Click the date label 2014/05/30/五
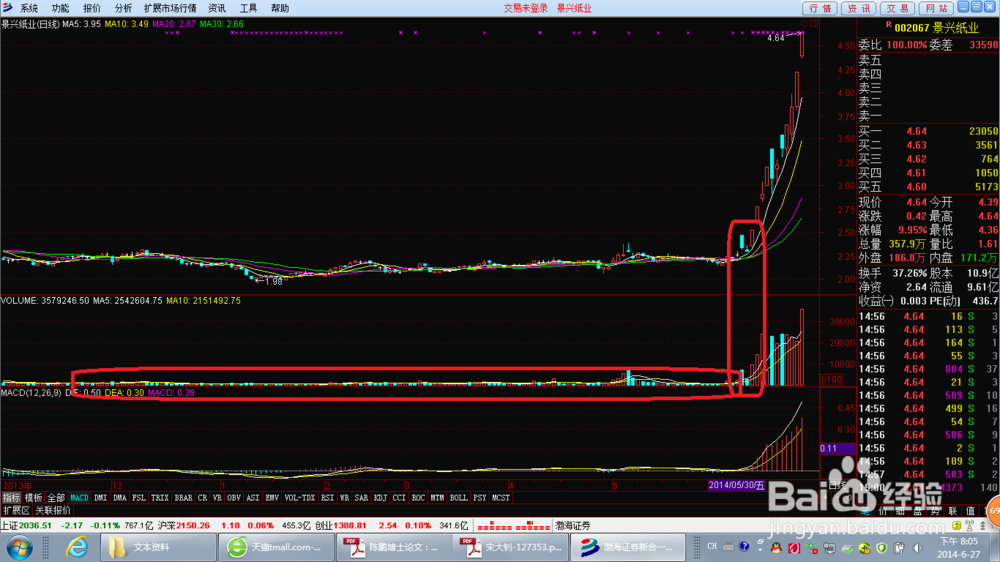1000x562 pixels. point(736,485)
